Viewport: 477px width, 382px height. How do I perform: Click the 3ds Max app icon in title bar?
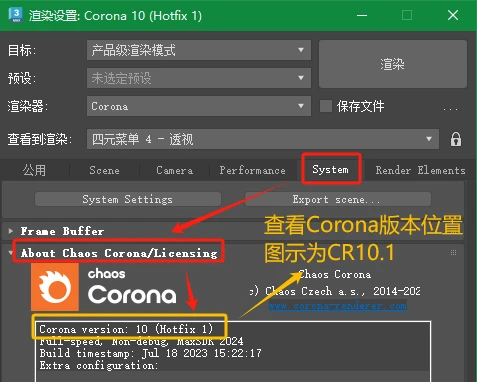click(x=16, y=15)
